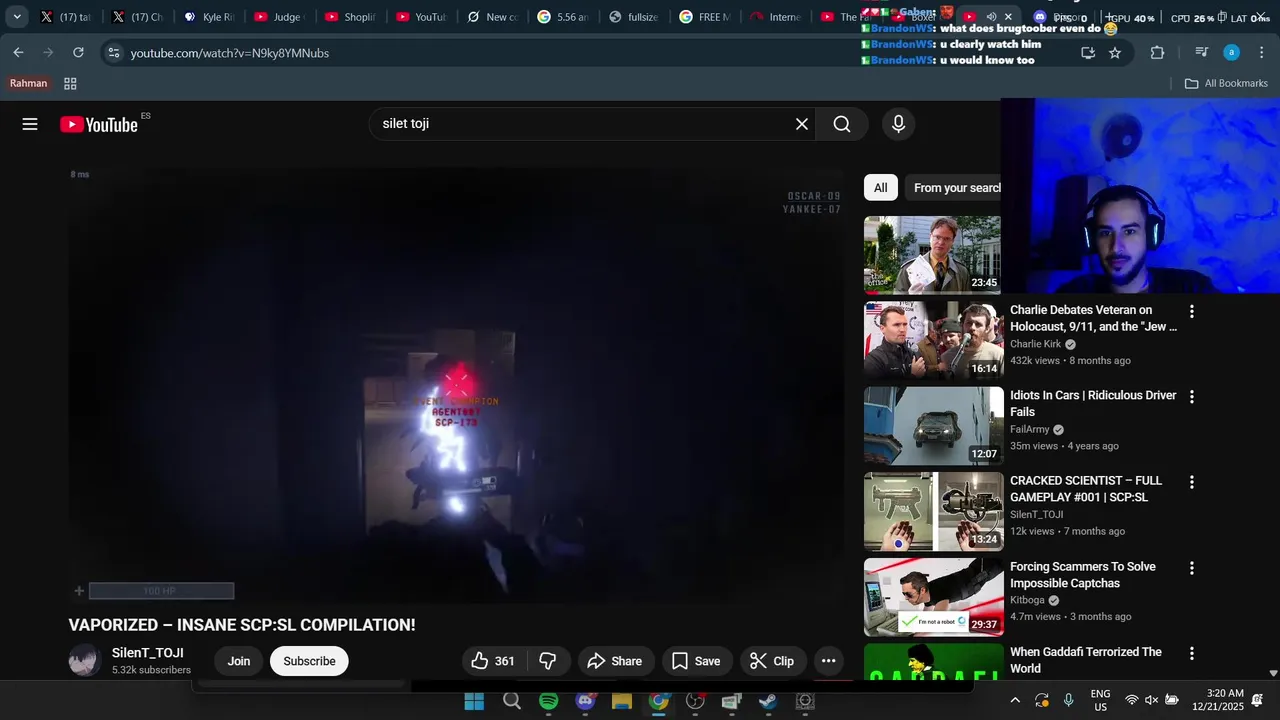Show hidden system tray icons chevron
This screenshot has width=1280, height=720.
pos(1015,700)
